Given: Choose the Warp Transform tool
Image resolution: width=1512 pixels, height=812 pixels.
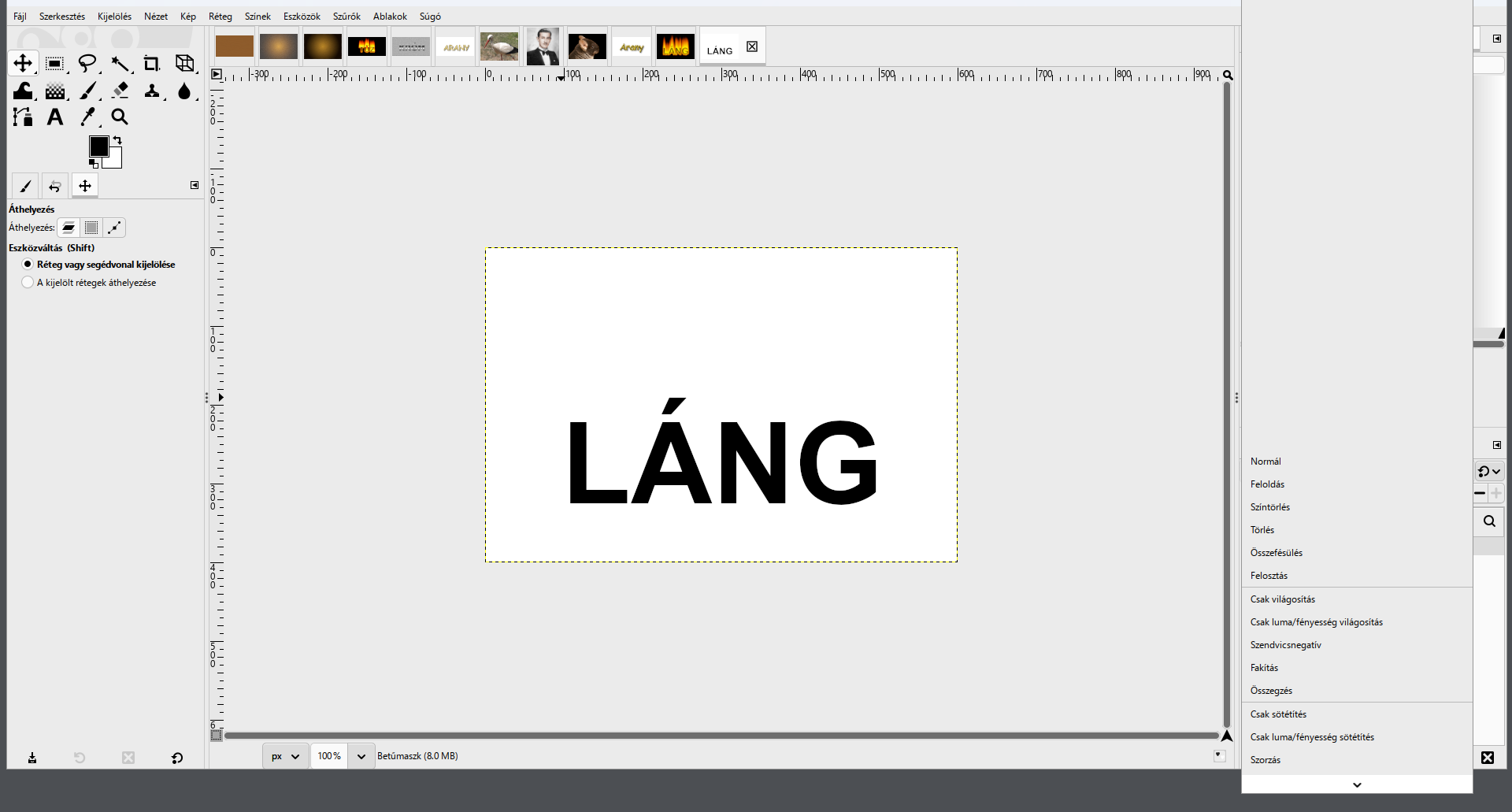Looking at the screenshot, I should [x=23, y=91].
